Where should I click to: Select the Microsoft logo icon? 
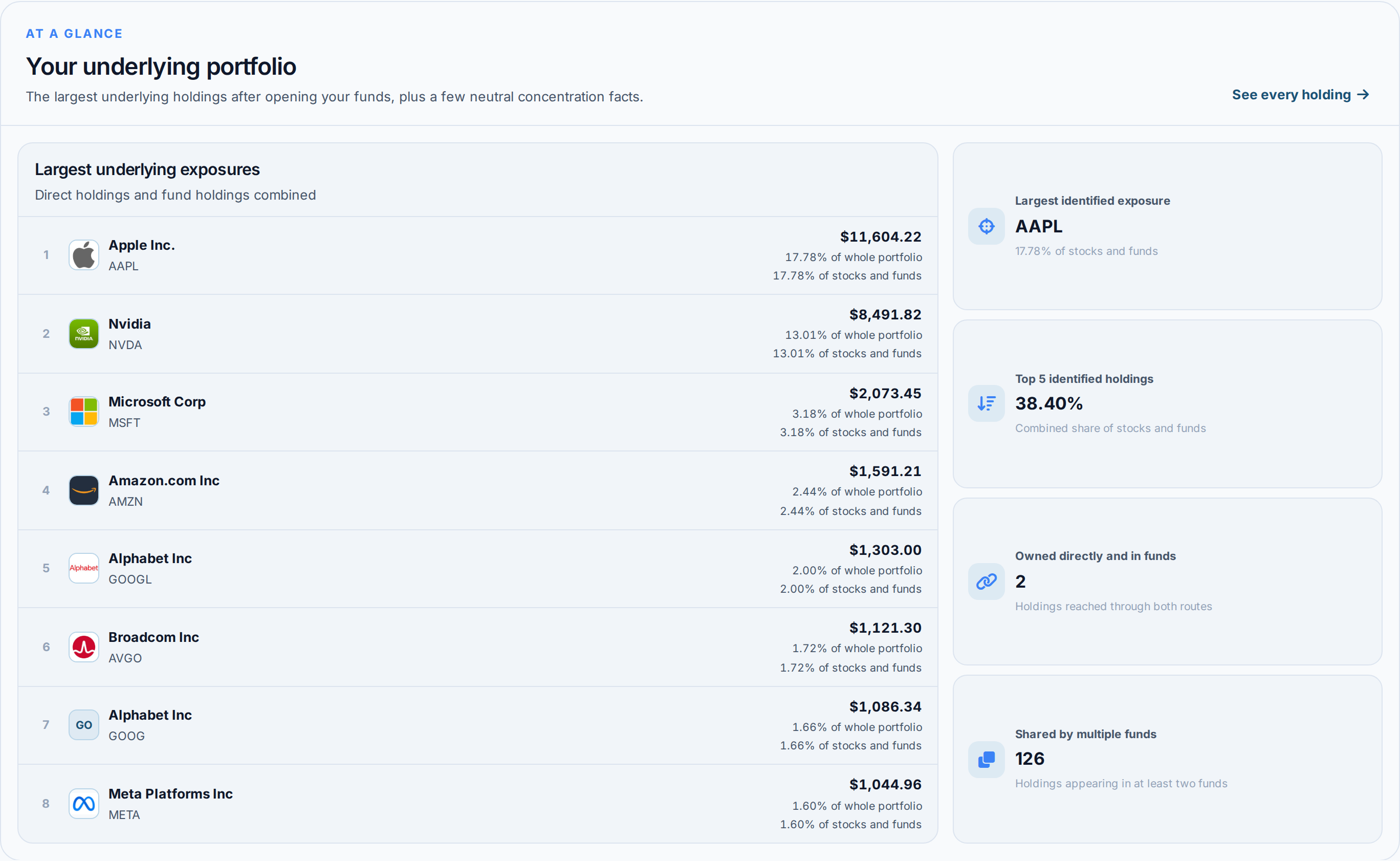pyautogui.click(x=83, y=412)
